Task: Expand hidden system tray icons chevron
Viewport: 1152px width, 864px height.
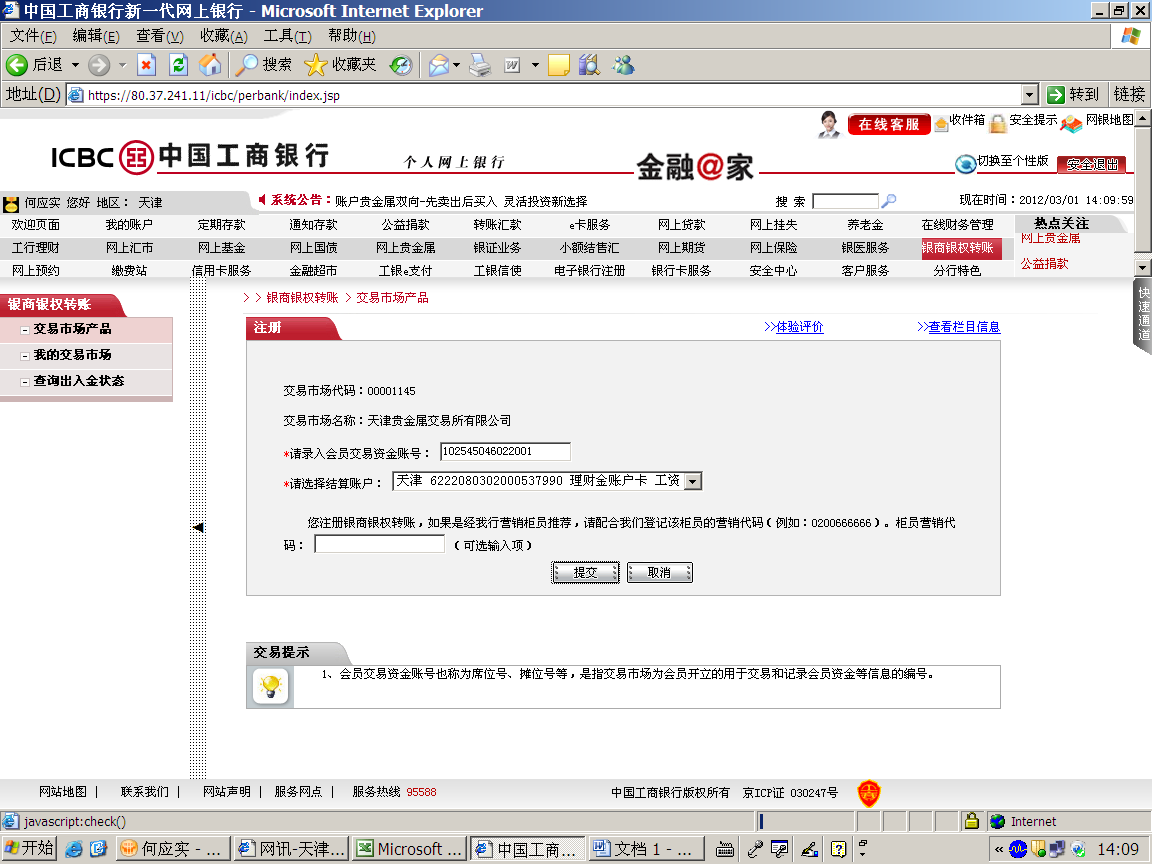Action: click(998, 849)
